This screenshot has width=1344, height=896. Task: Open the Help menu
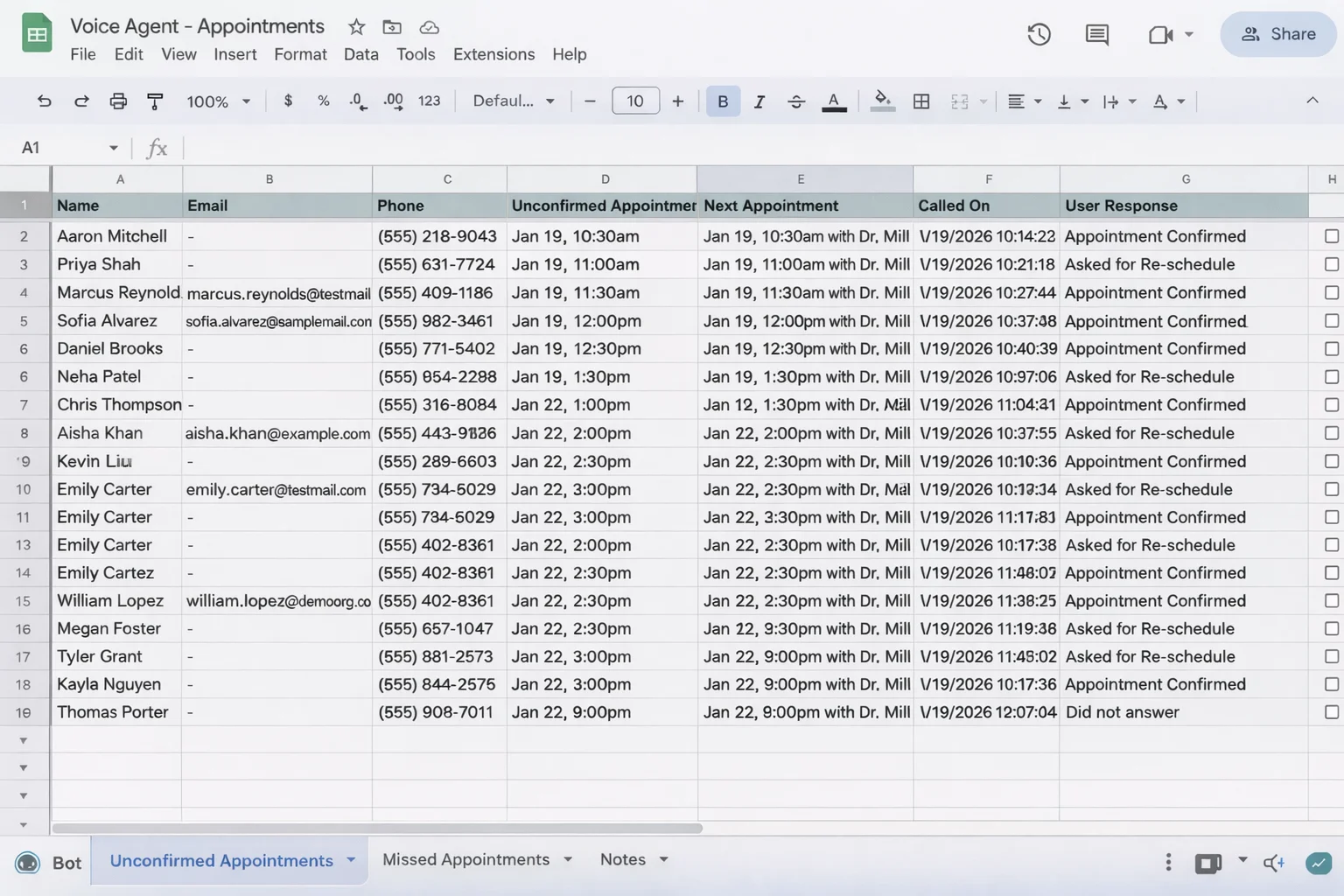tap(570, 54)
